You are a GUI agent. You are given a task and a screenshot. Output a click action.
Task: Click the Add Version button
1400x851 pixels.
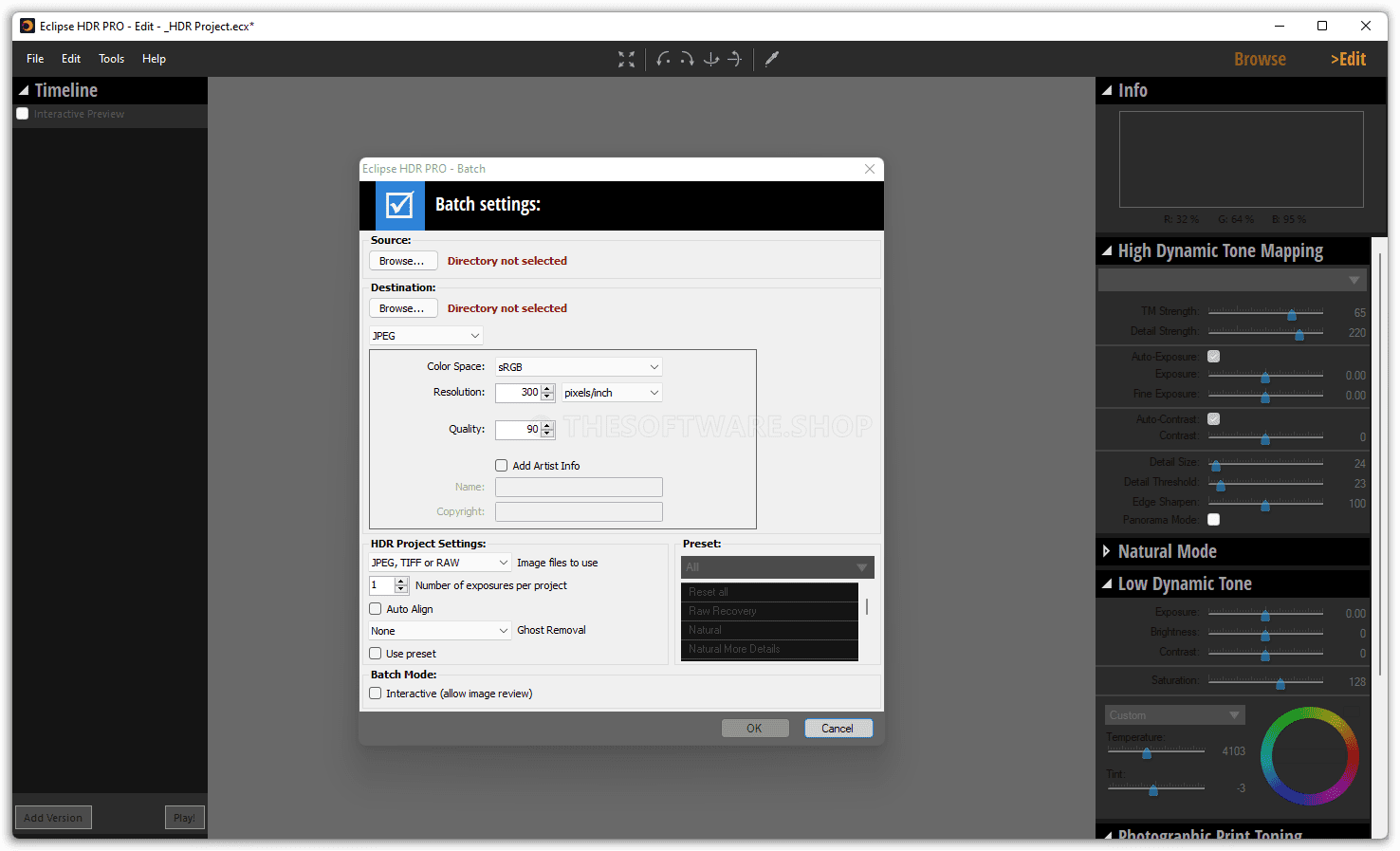coord(53,818)
